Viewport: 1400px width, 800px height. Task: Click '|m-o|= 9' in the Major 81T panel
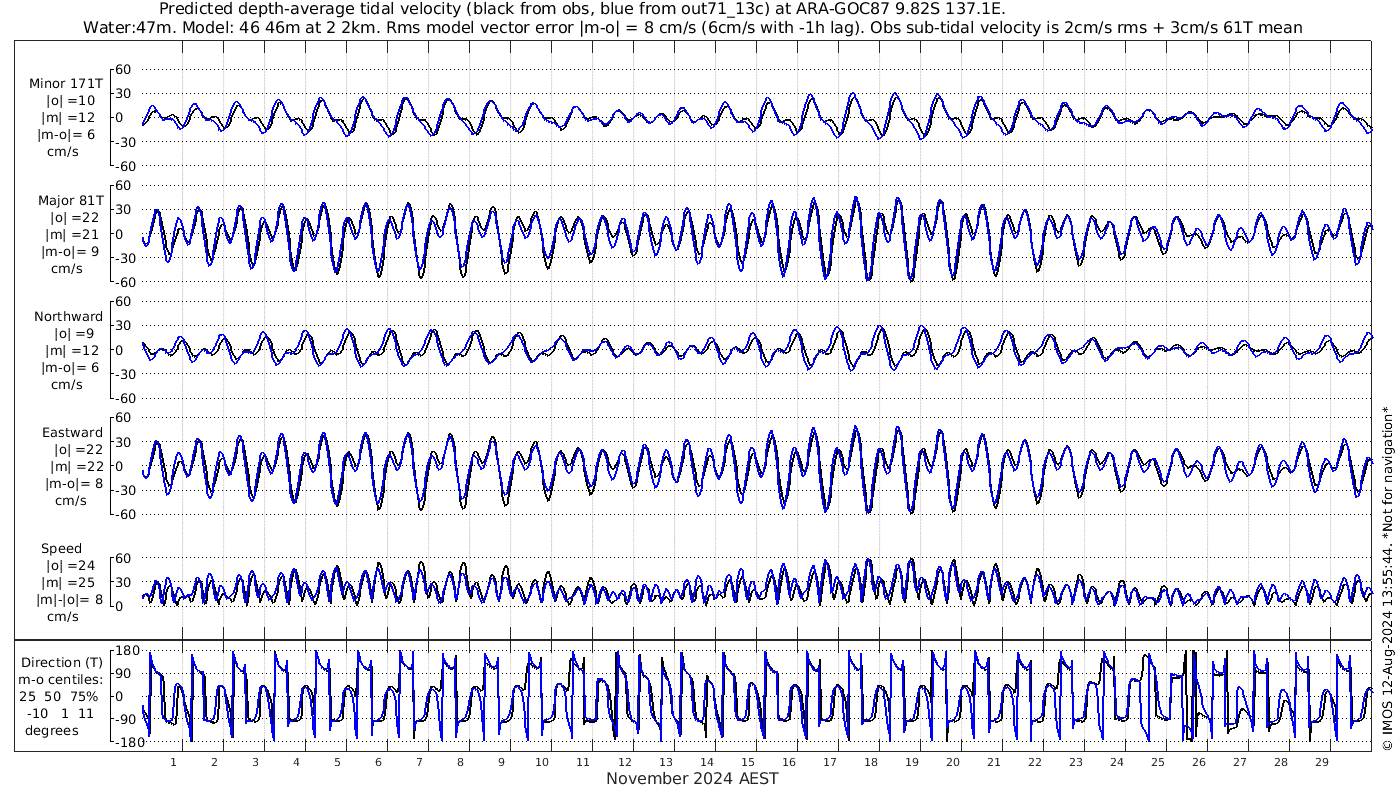[69, 252]
